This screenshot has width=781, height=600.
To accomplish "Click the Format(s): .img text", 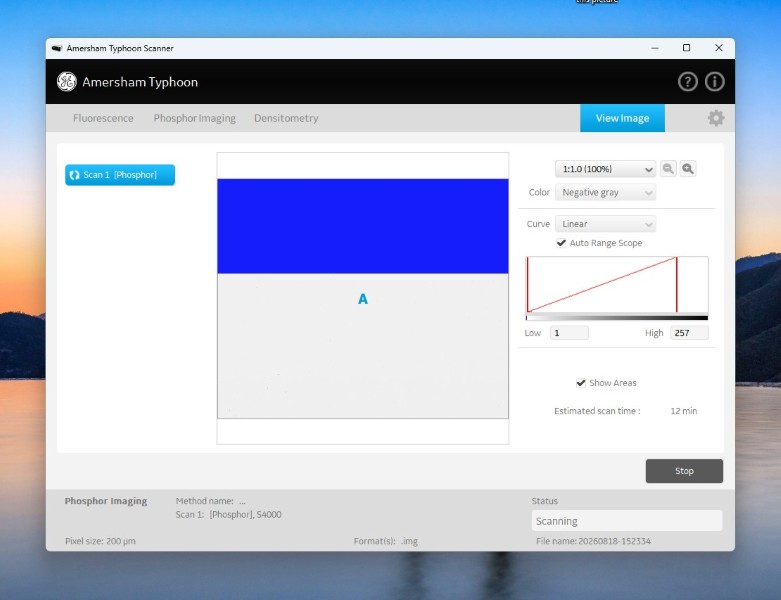I will click(386, 541).
